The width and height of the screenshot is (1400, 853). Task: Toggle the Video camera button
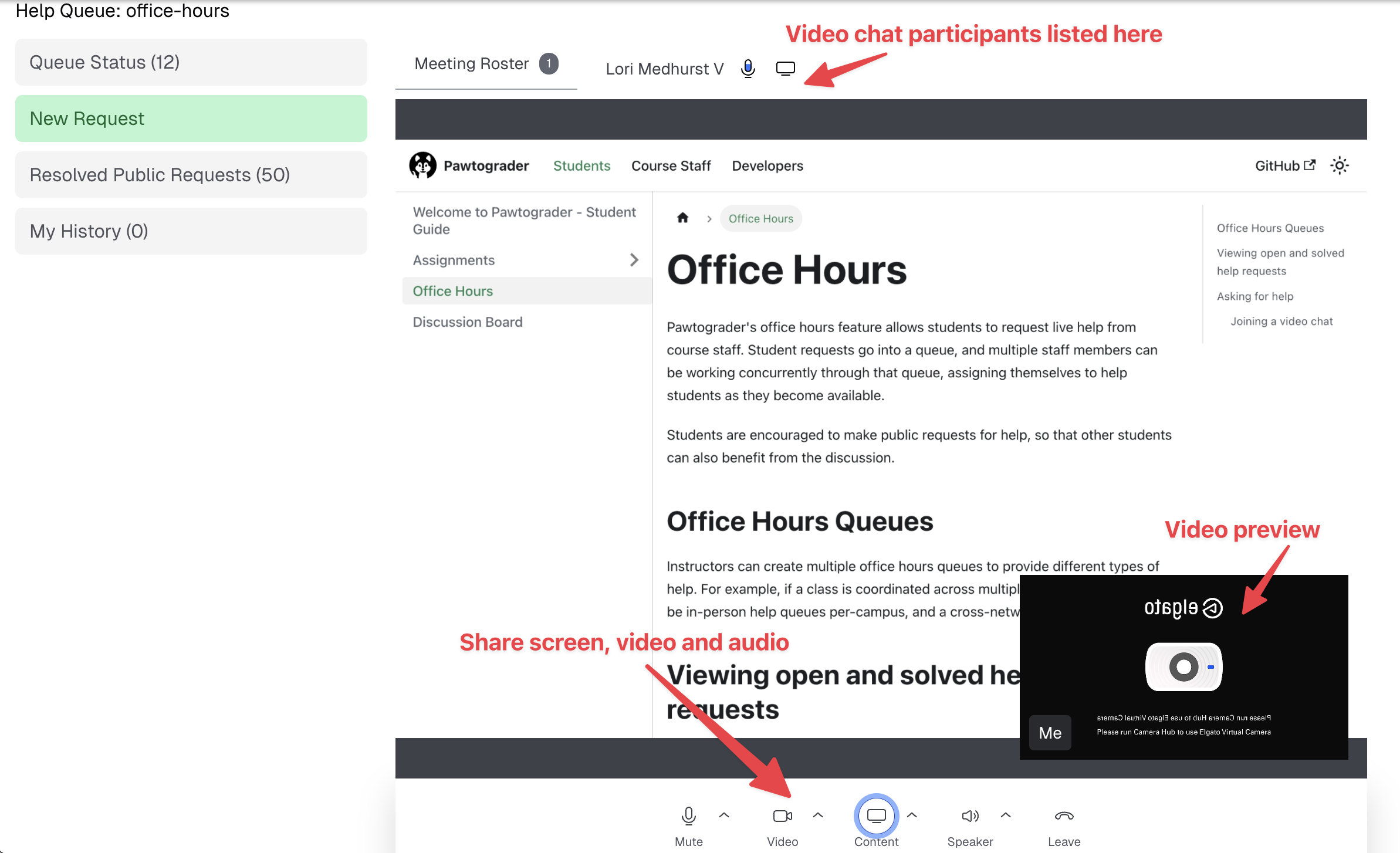782,816
